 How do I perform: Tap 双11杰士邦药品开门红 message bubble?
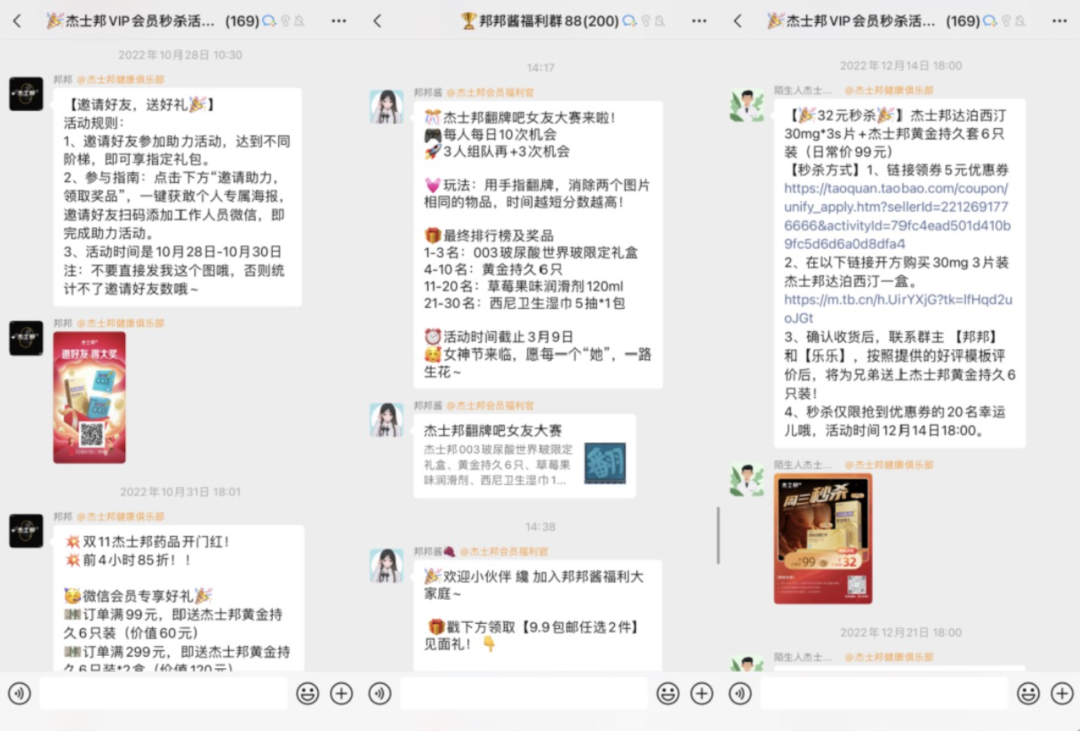[x=178, y=598]
